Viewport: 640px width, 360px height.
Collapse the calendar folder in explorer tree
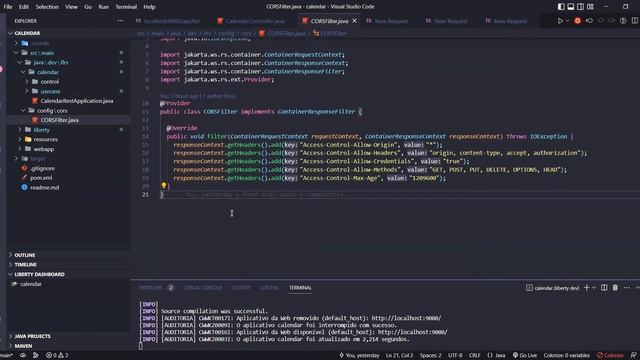[x=23, y=72]
